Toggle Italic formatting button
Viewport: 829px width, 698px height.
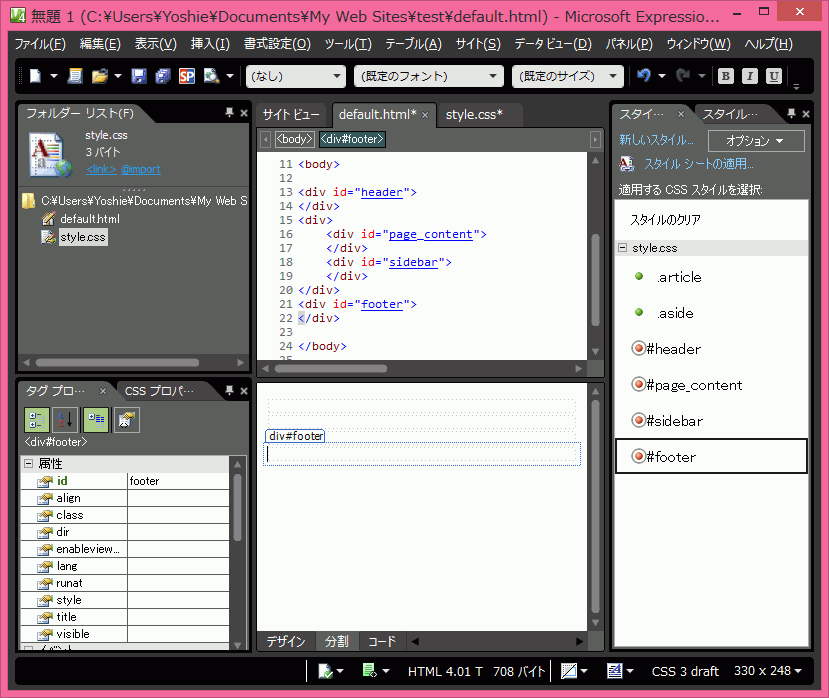tap(749, 76)
